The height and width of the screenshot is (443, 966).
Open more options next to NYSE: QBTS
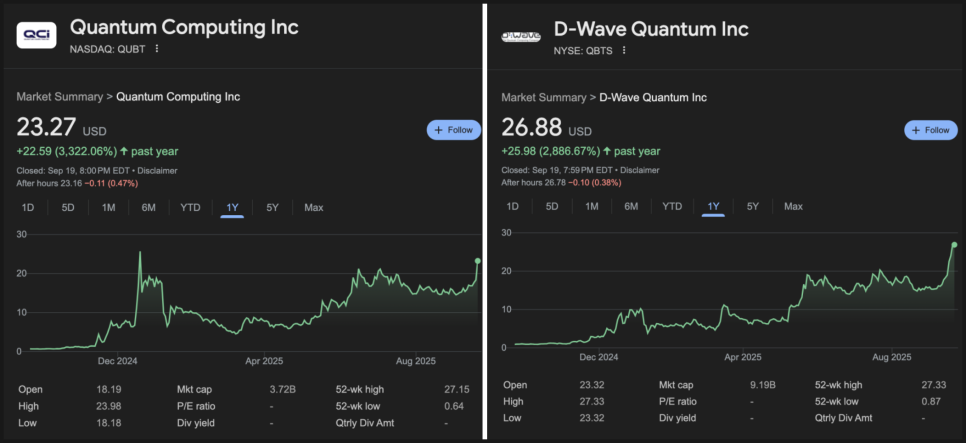(624, 51)
